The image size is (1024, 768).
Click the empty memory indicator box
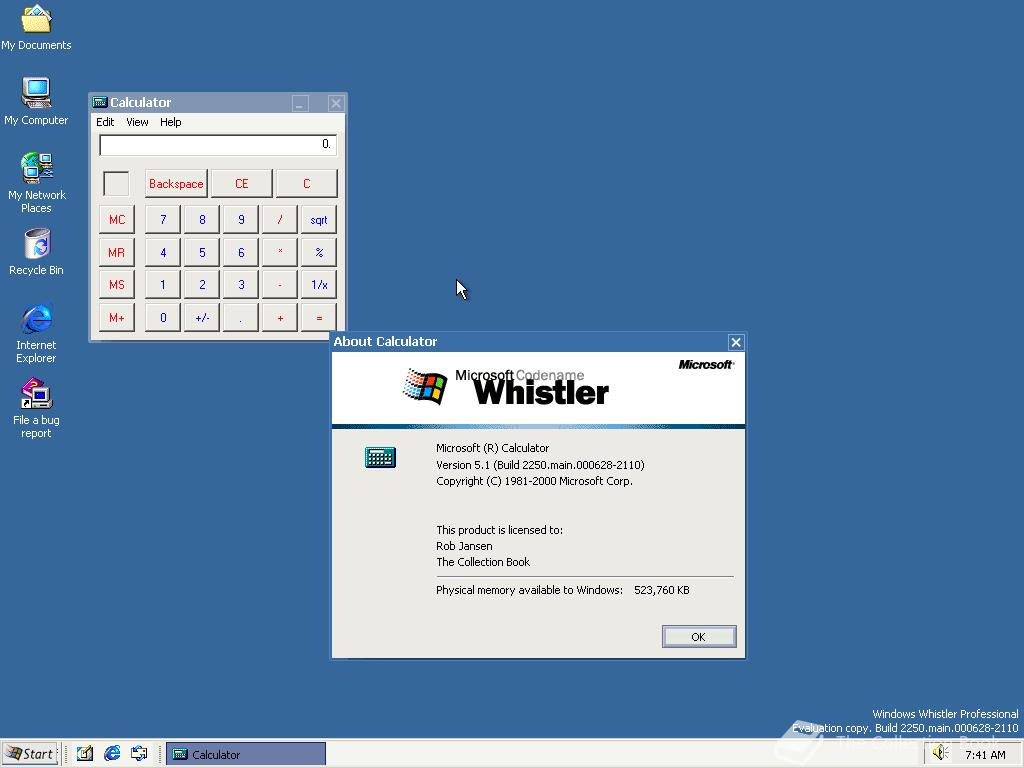(x=116, y=184)
